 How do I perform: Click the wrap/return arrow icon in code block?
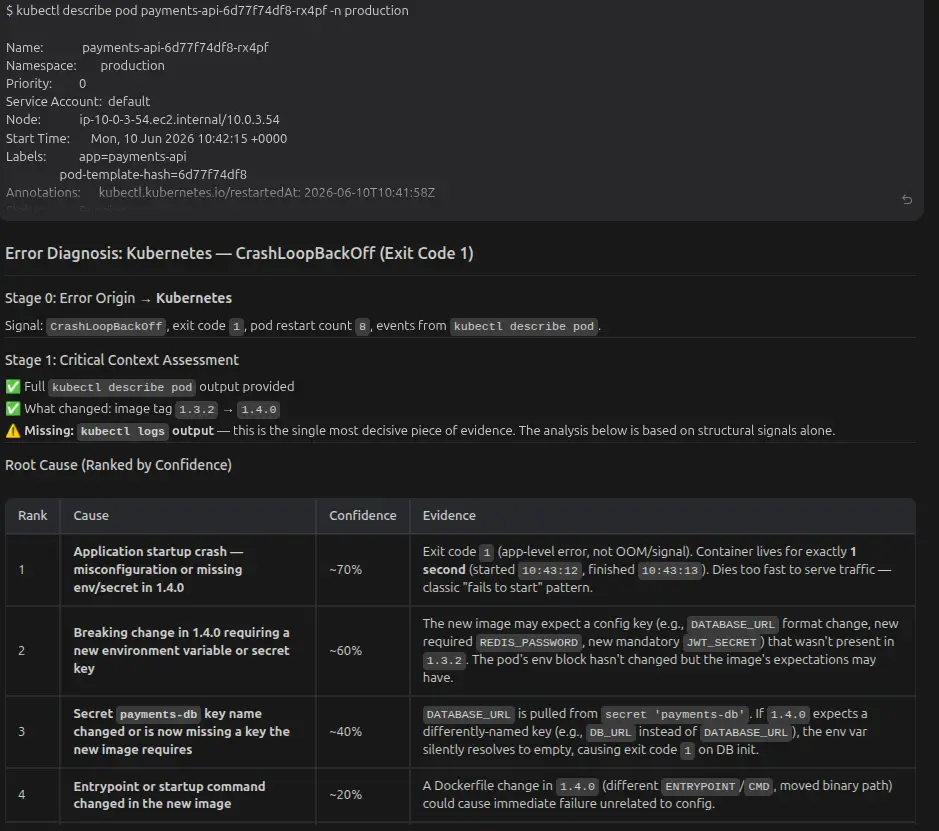(x=907, y=199)
